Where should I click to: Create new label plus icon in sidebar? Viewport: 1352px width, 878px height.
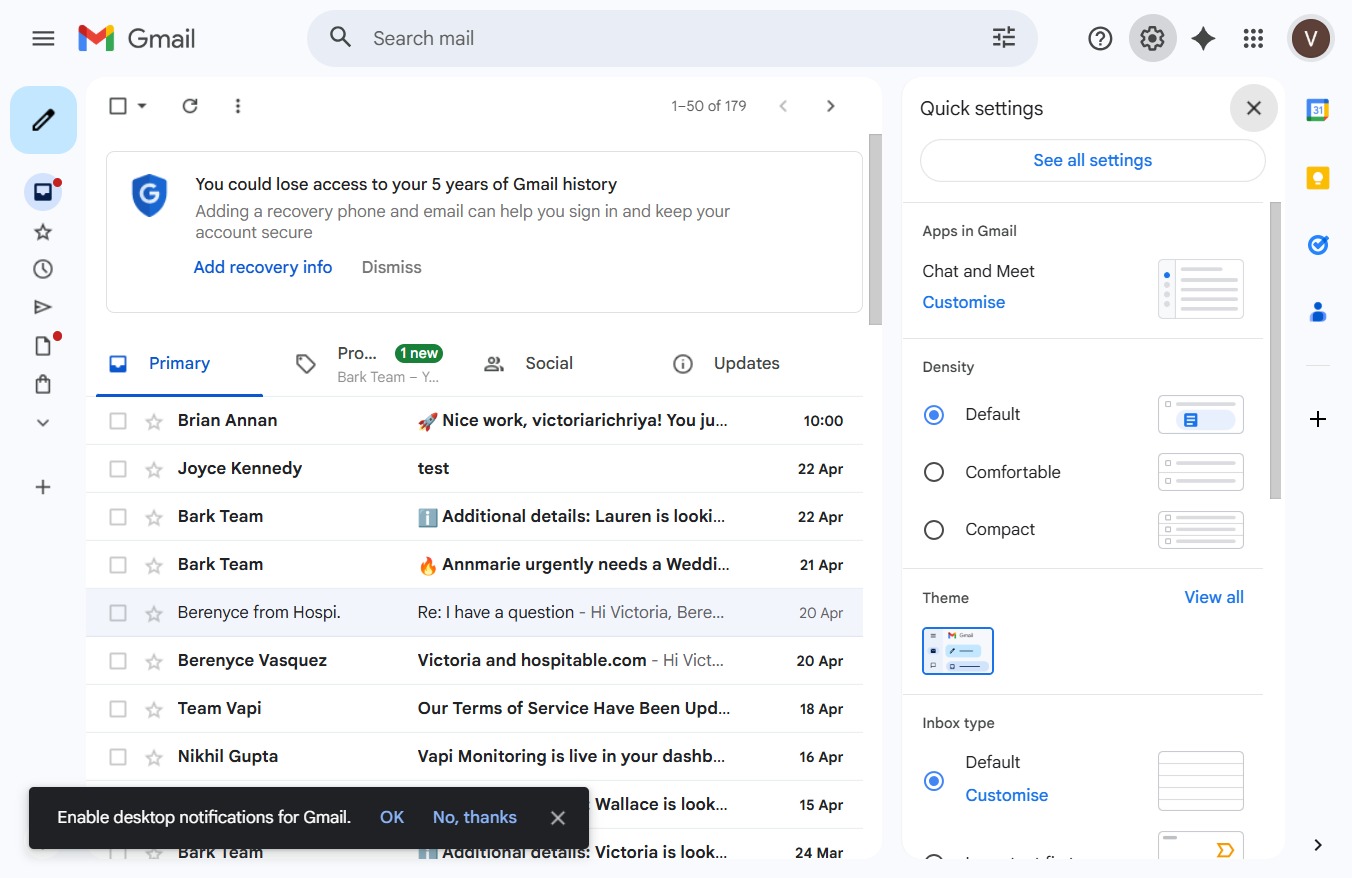[43, 487]
